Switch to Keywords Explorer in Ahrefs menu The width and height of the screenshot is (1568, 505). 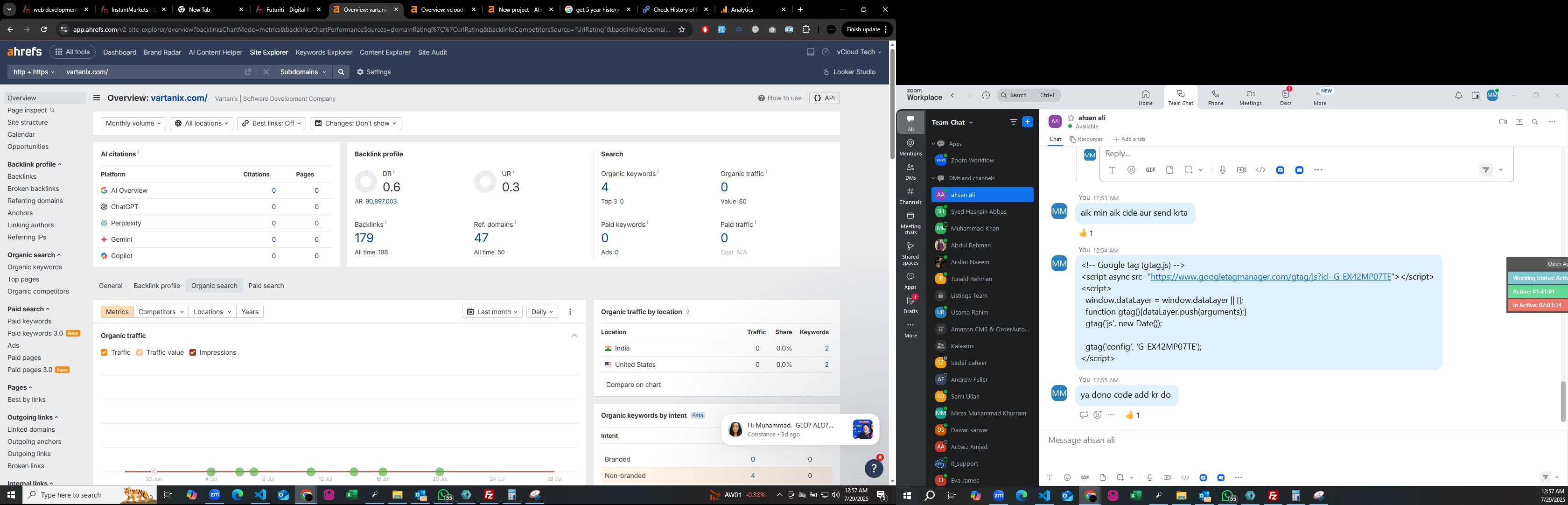pos(324,52)
